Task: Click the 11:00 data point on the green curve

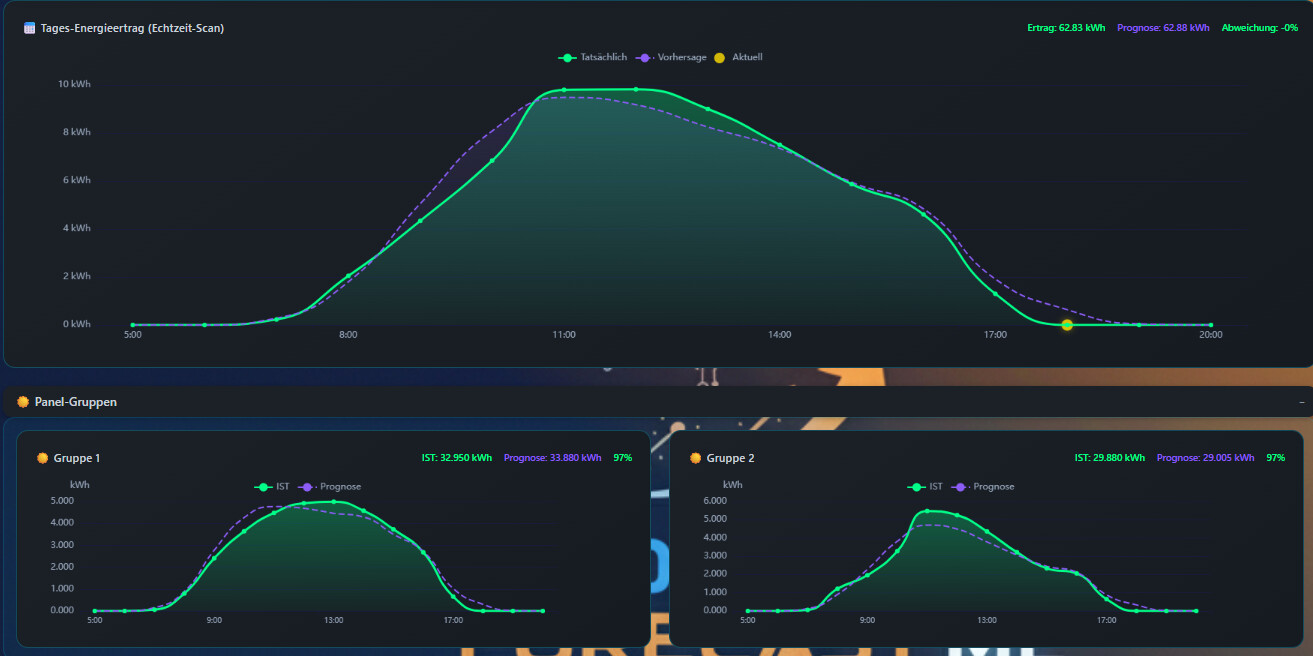Action: (x=564, y=90)
